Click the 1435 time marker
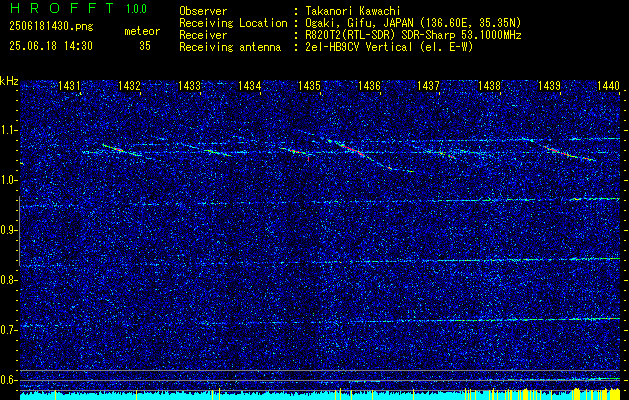The height and width of the screenshot is (400, 629). [309, 85]
